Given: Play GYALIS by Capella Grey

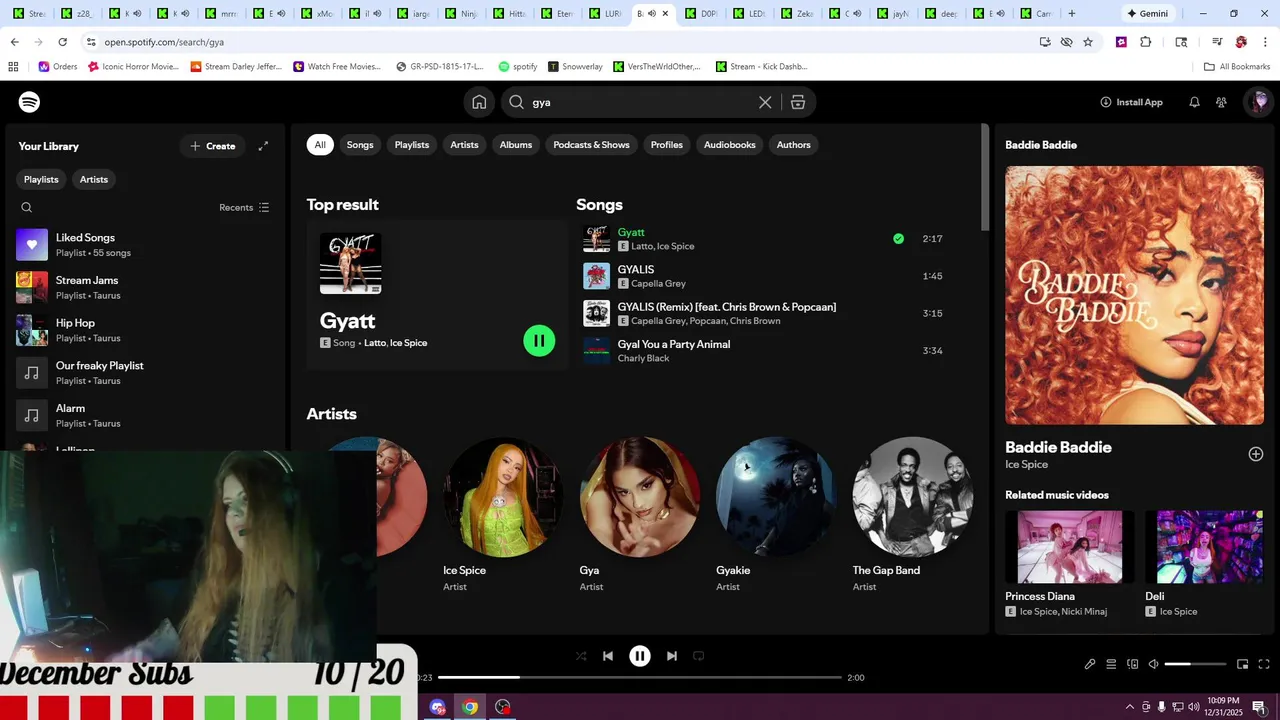Looking at the screenshot, I should click(x=765, y=276).
